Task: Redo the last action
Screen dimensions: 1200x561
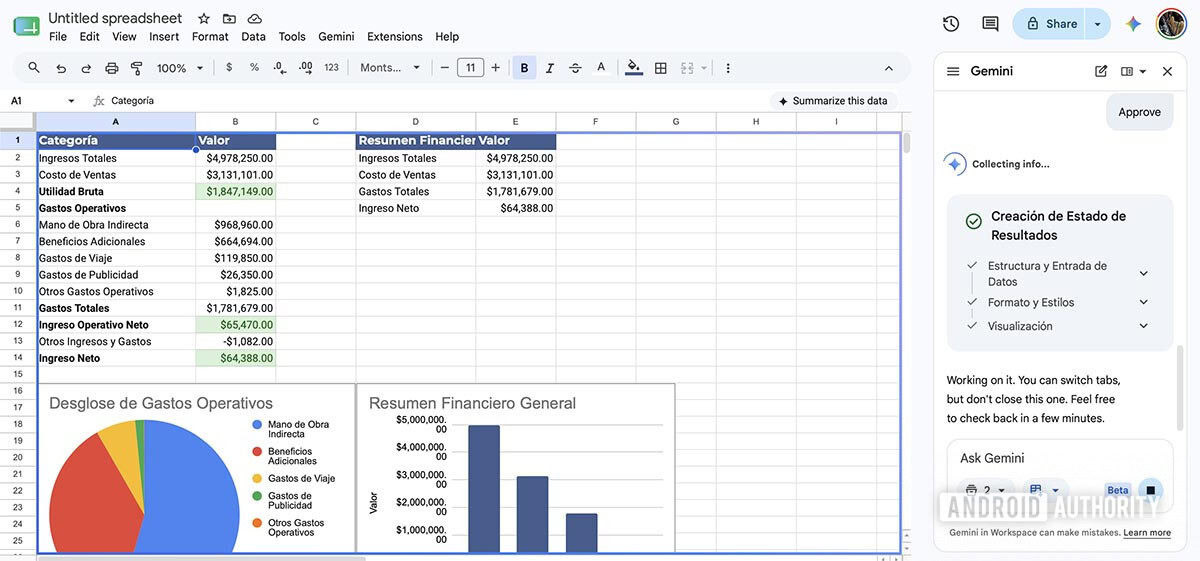Action: click(86, 68)
